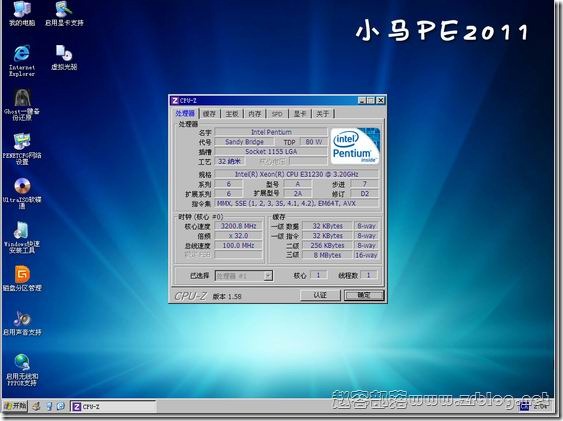Click the 工艺 32 纳米 value
This screenshot has height=421, width=563.
click(229, 161)
